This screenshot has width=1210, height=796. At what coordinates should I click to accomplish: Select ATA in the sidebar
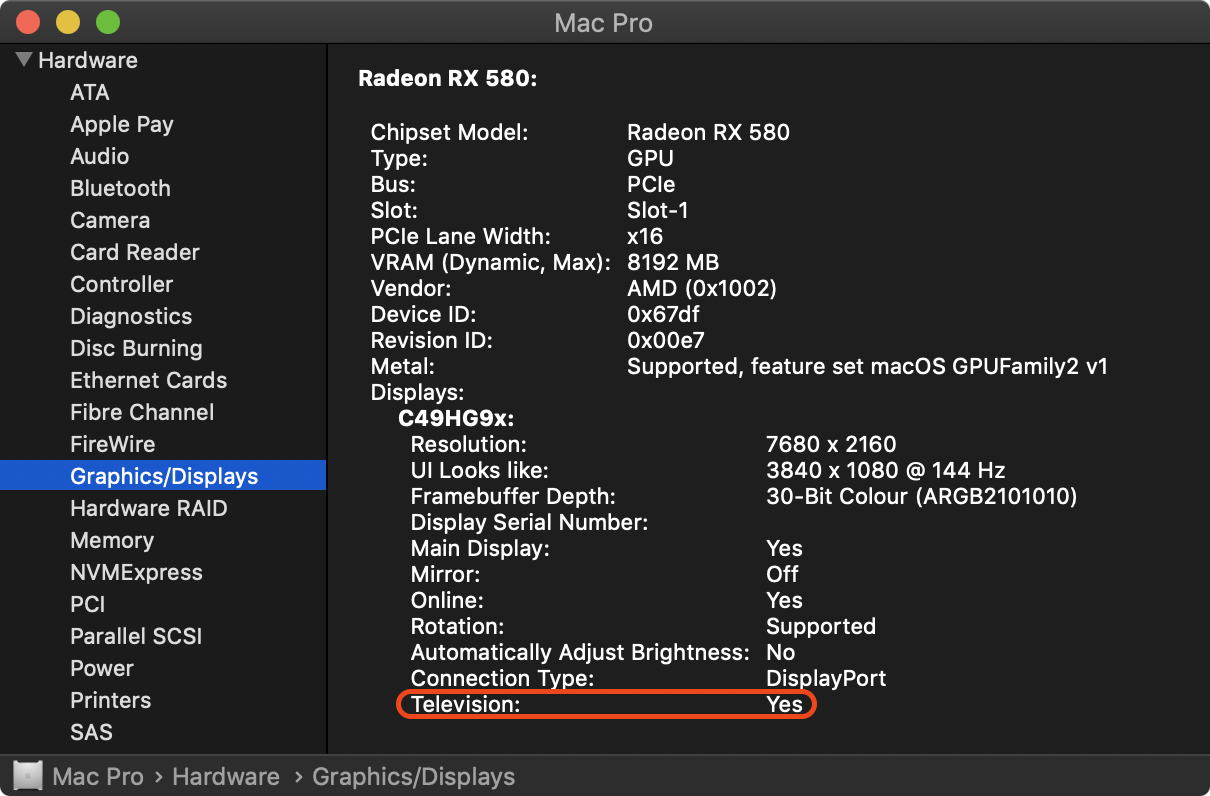(90, 92)
